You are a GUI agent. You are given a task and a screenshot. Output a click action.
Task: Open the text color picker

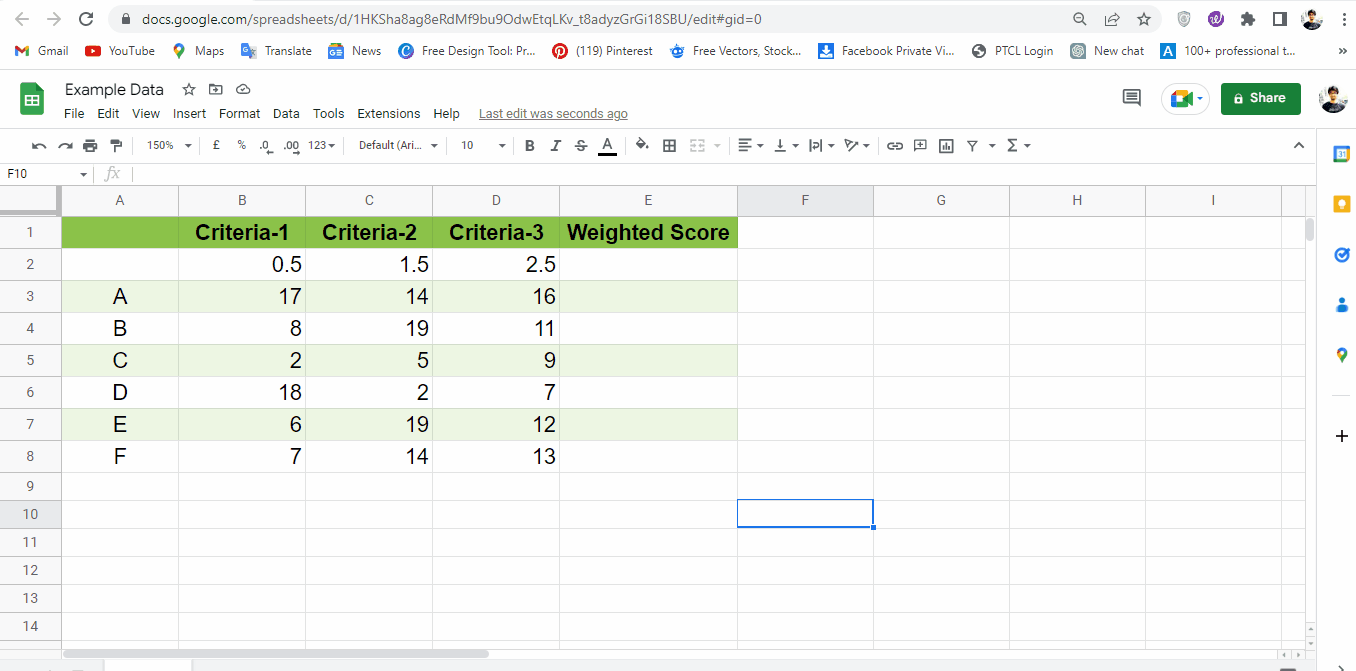(x=606, y=145)
